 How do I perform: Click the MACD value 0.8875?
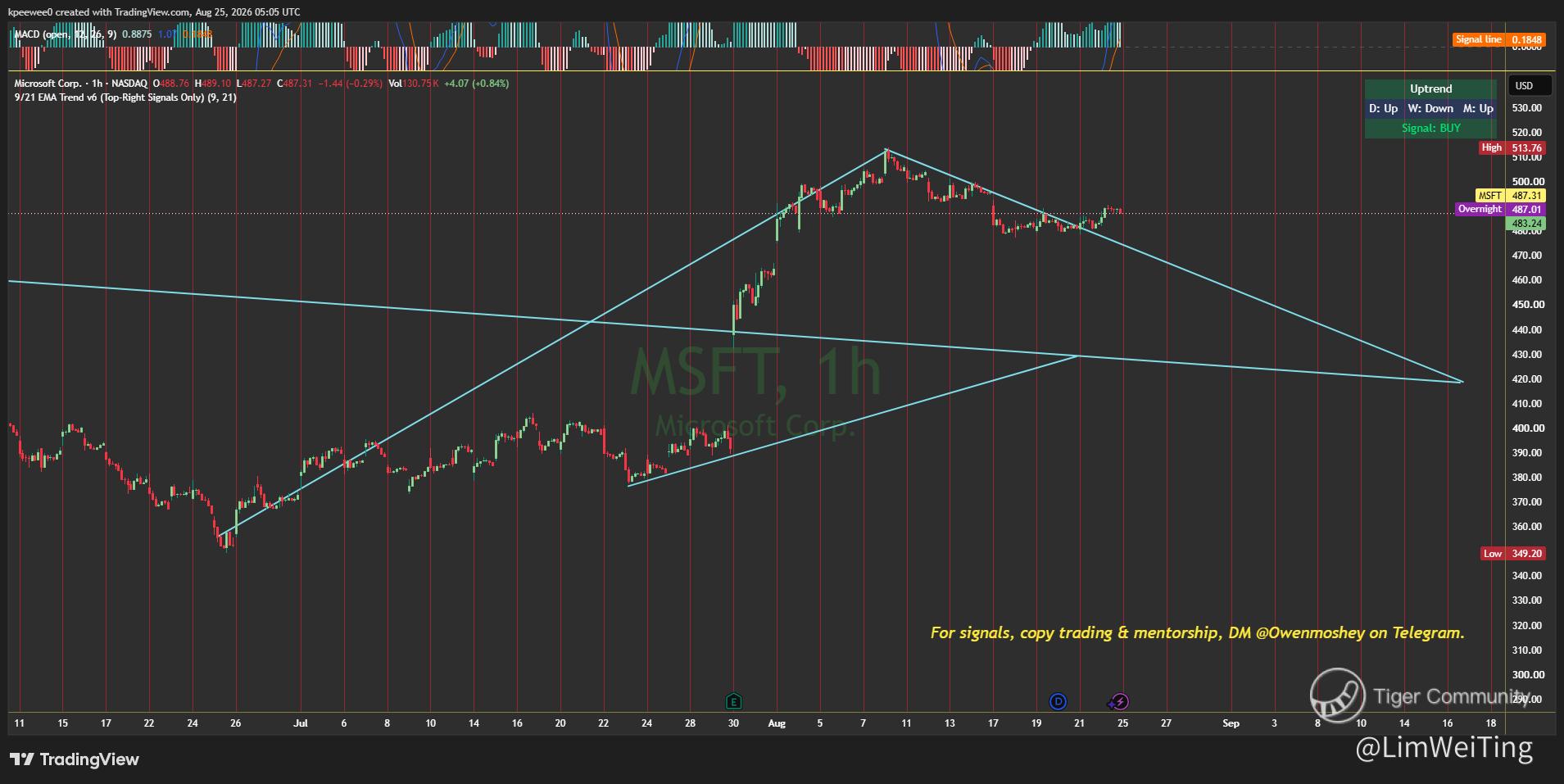tap(137, 34)
